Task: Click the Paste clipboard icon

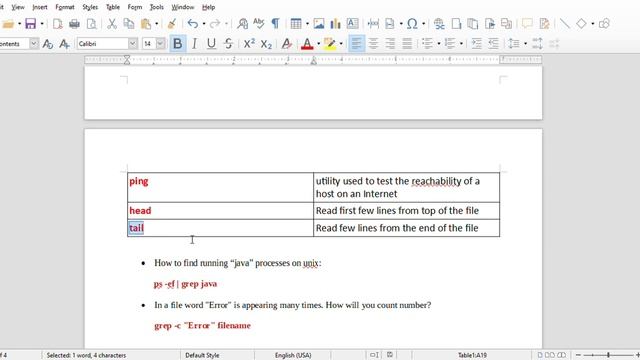Action: coord(146,24)
